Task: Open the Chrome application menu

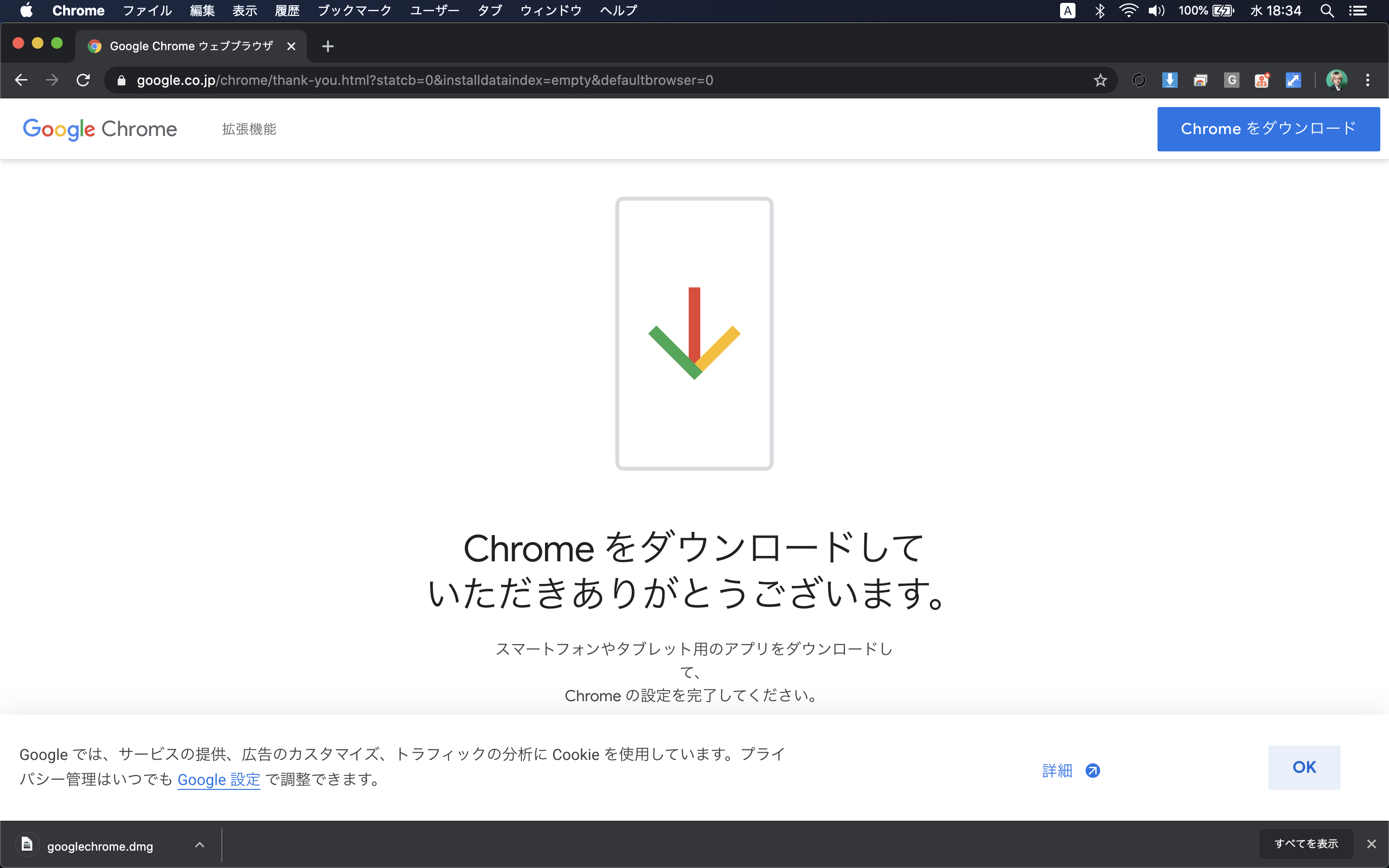Action: point(79,10)
